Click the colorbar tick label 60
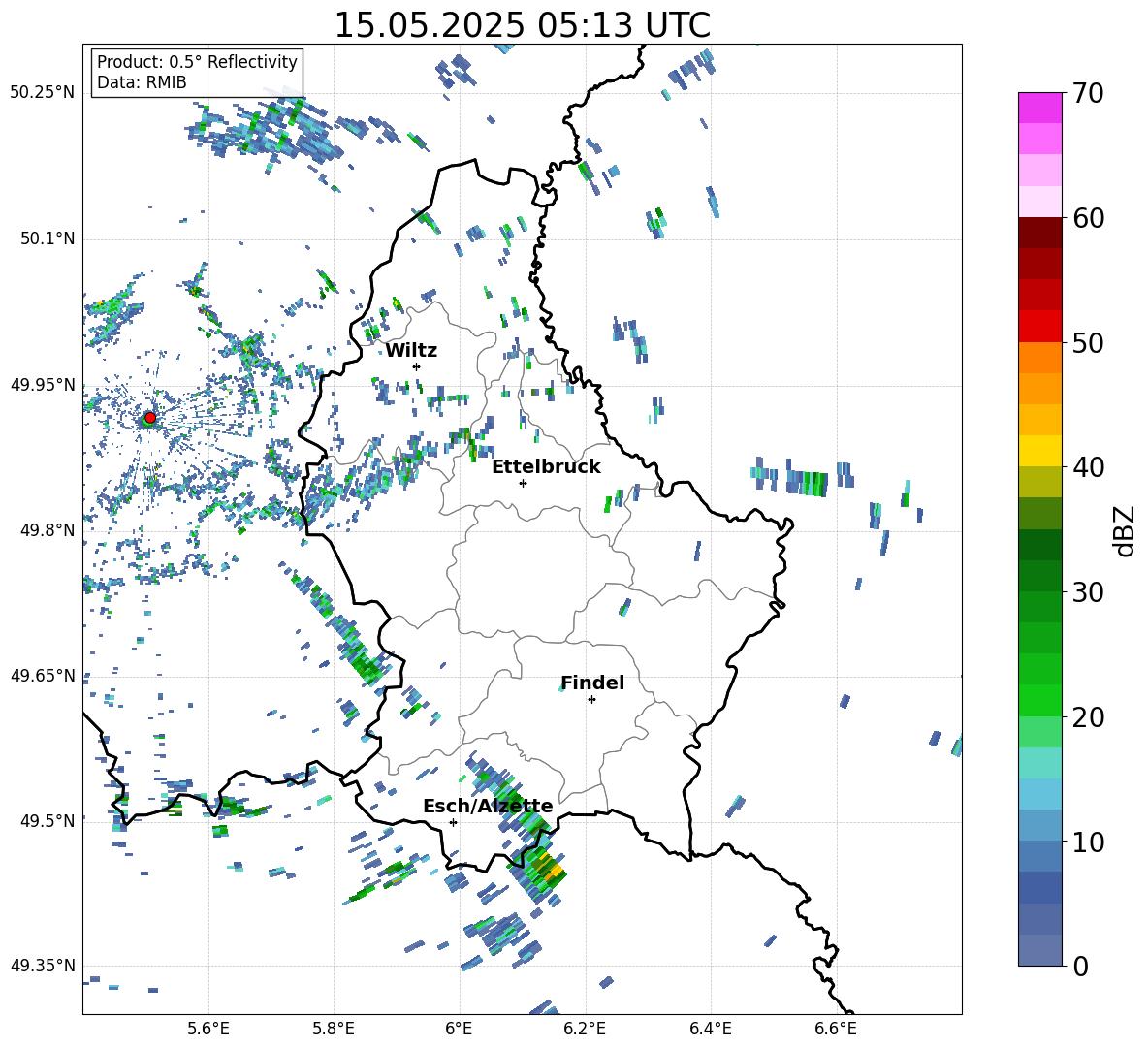Image resolution: width=1148 pixels, height=1048 pixels. (1088, 218)
